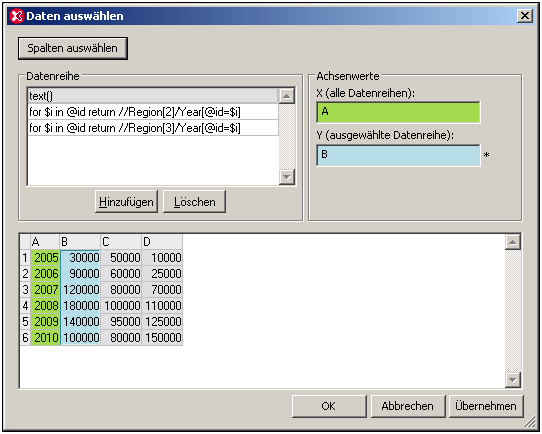Click the data table scroll-down arrow
This screenshot has width=542, height=434.
click(x=513, y=380)
